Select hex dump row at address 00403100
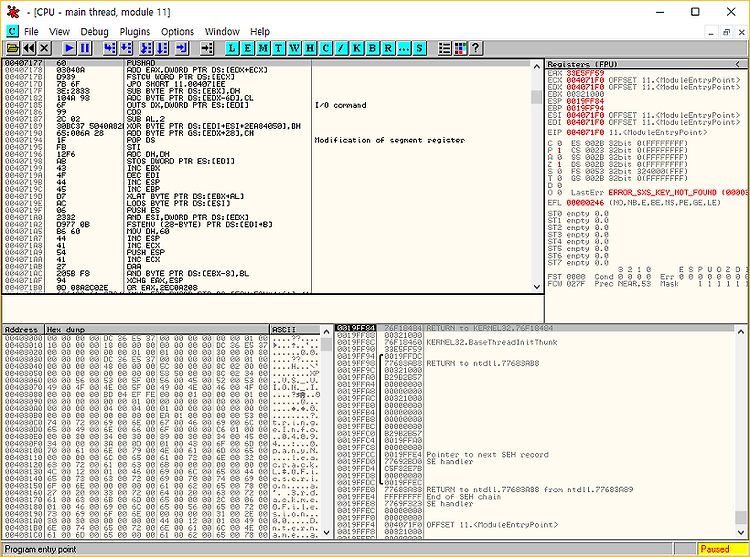 click(161, 450)
